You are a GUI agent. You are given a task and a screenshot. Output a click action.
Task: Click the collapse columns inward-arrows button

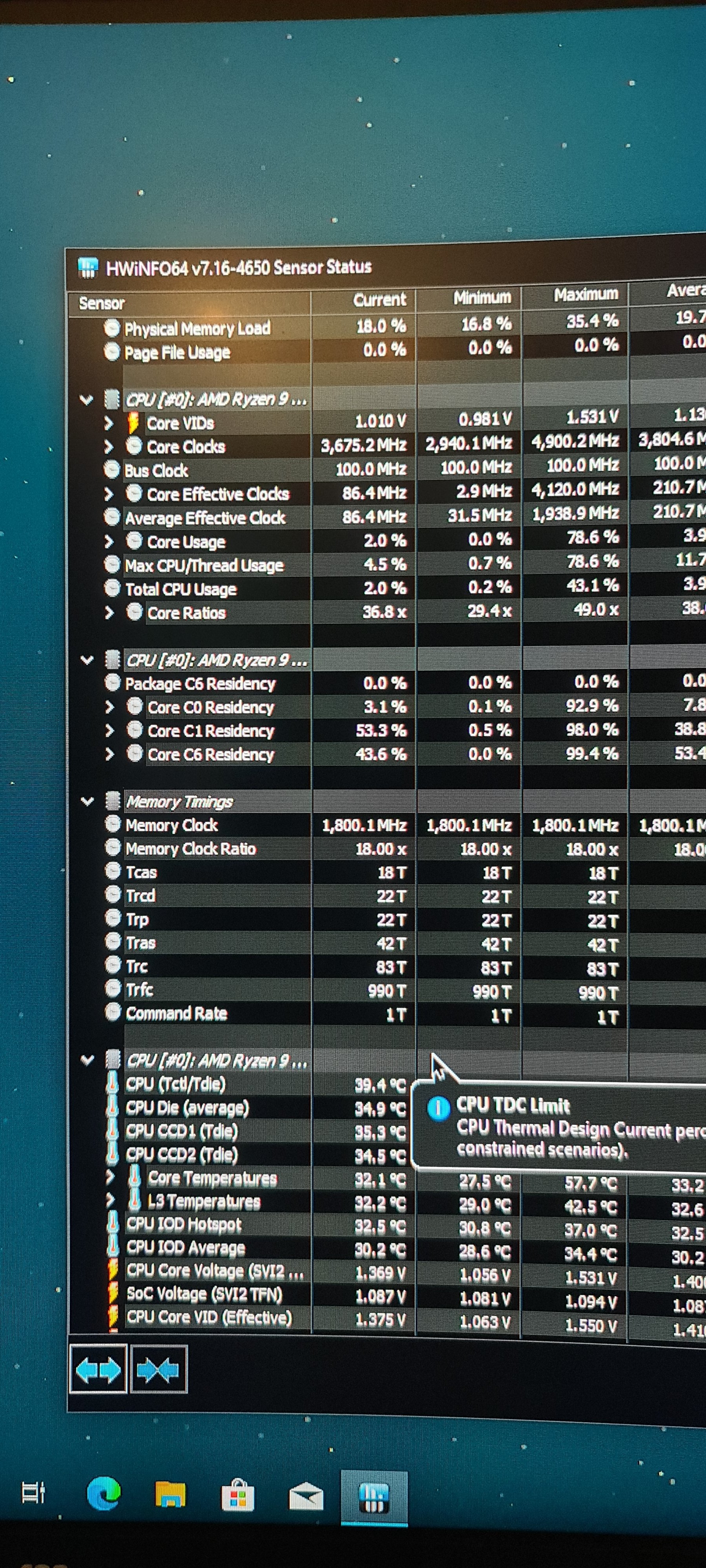coord(158,1370)
